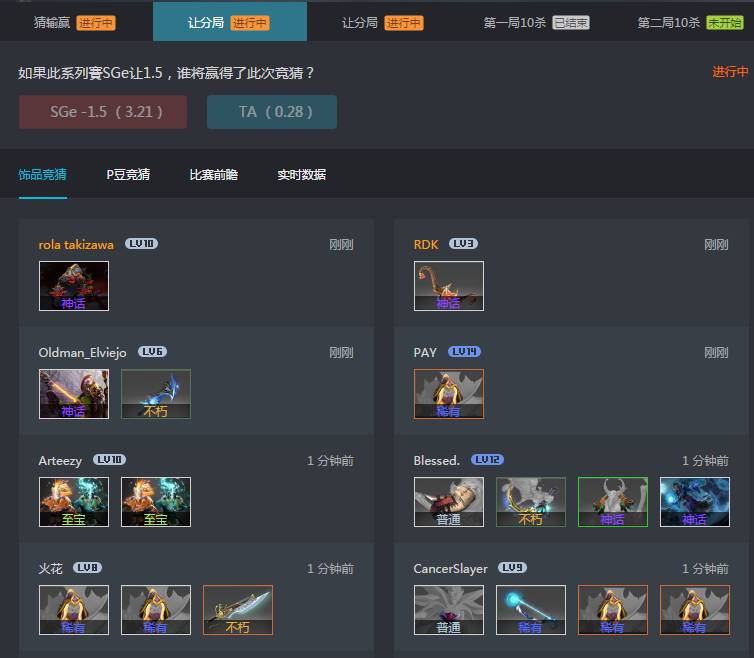Viewport: 754px width, 658px height.
Task: View Blessed.'s green-bordered 神话 item
Action: coord(613,502)
